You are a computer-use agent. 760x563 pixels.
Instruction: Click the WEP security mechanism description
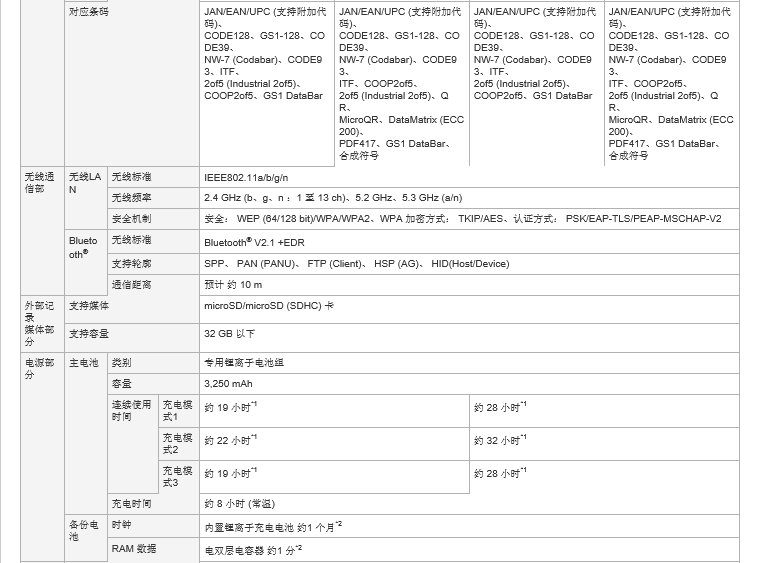[462, 218]
